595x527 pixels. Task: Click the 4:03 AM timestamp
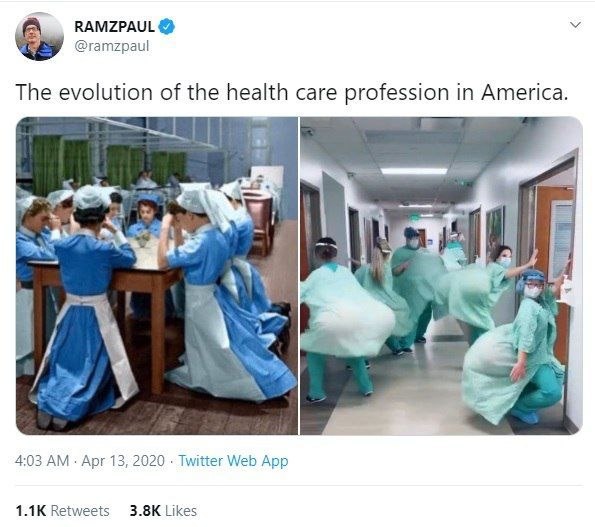(x=42, y=461)
